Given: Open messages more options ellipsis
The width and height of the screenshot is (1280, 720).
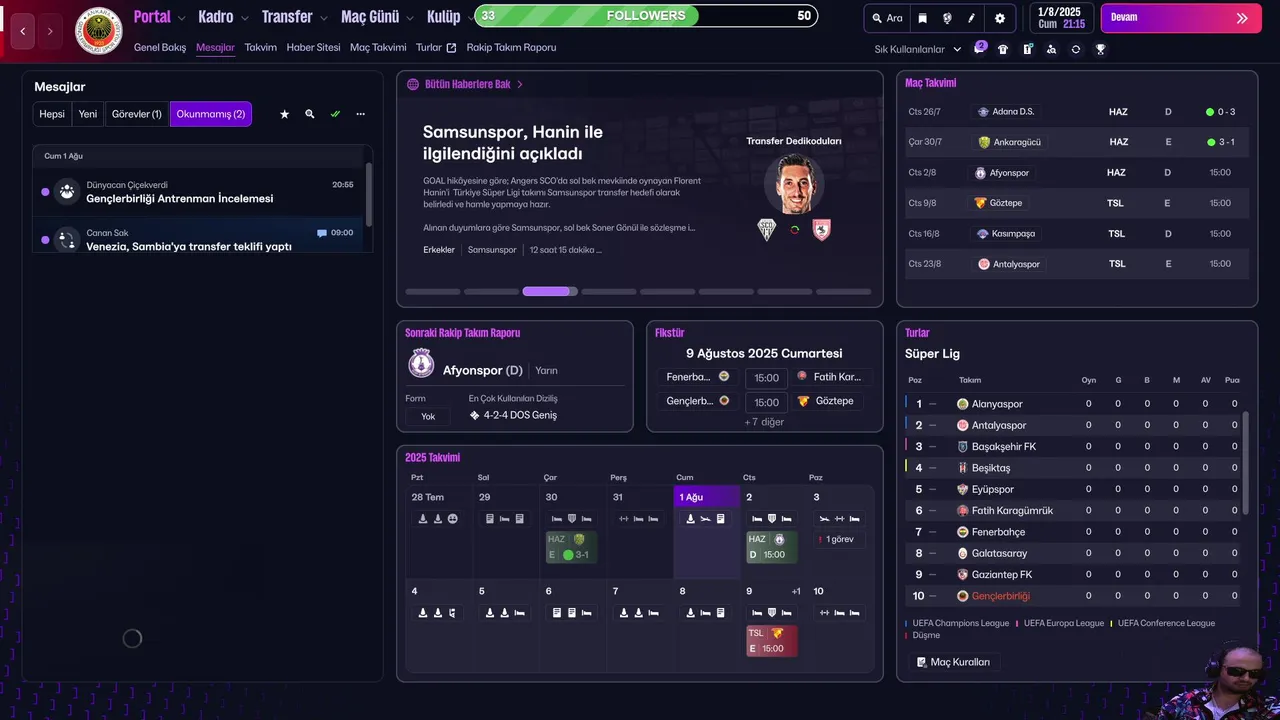Looking at the screenshot, I should coord(360,114).
